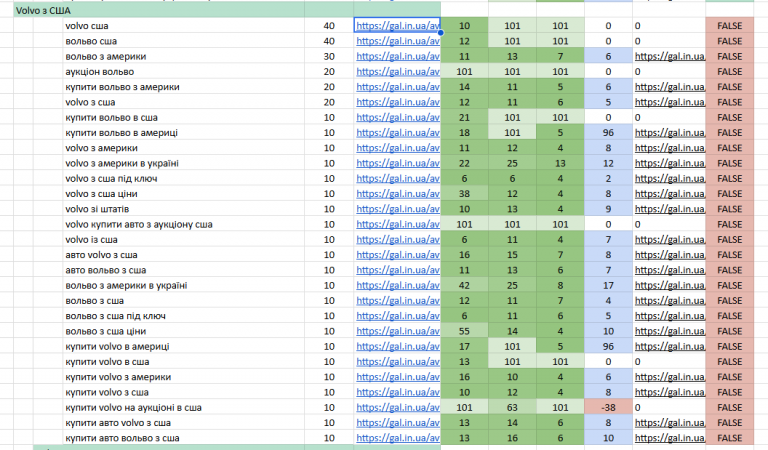This screenshot has height=450, width=768.
Task: Select the 55 cell in 'вольво з сша ціни' row
Action: click(464, 331)
